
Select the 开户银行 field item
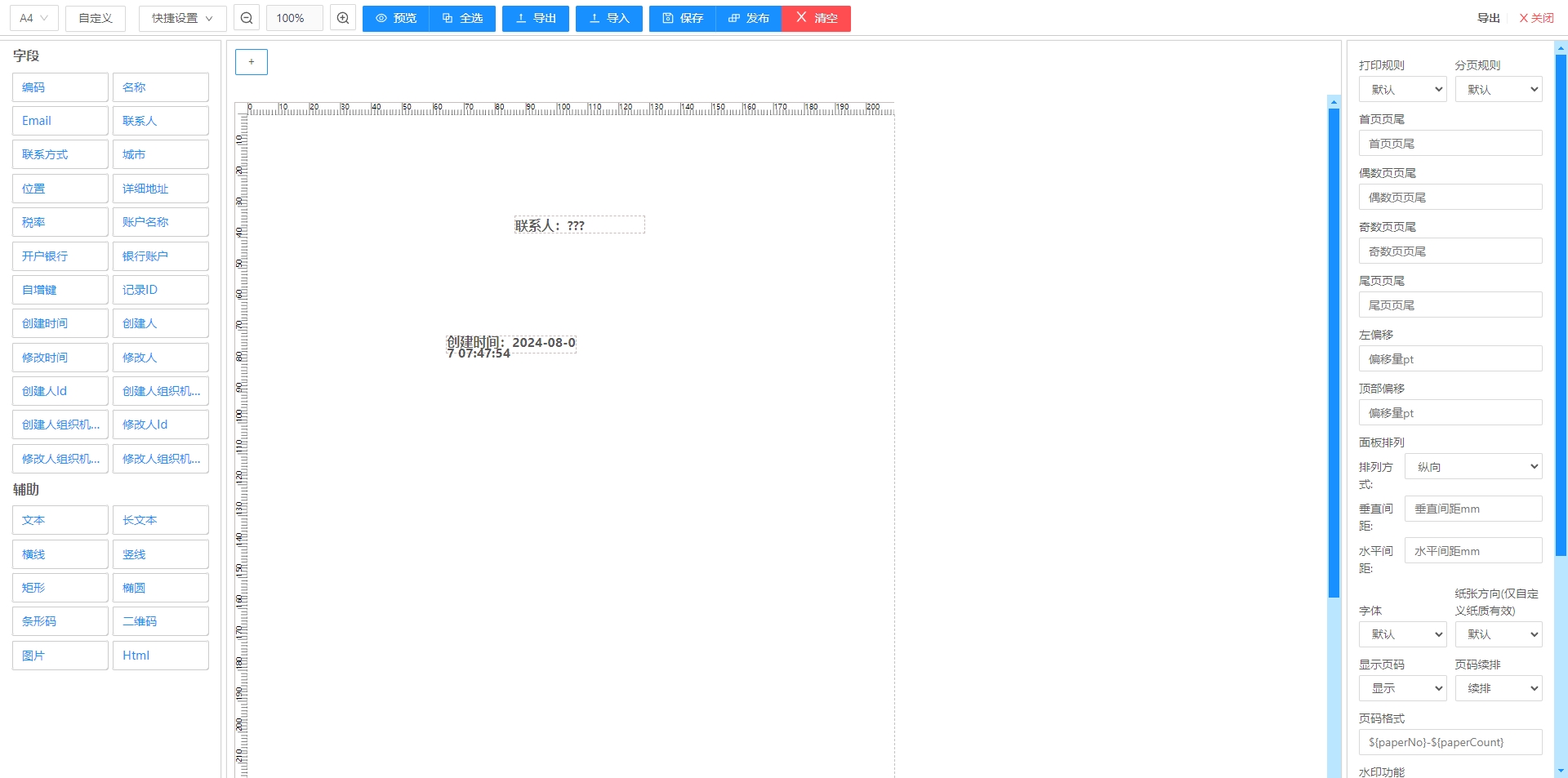pyautogui.click(x=60, y=256)
